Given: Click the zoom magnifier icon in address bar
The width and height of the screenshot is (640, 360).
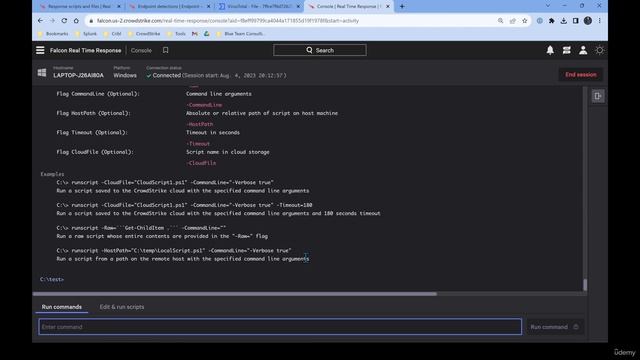Looking at the screenshot, I should [x=500, y=20].
